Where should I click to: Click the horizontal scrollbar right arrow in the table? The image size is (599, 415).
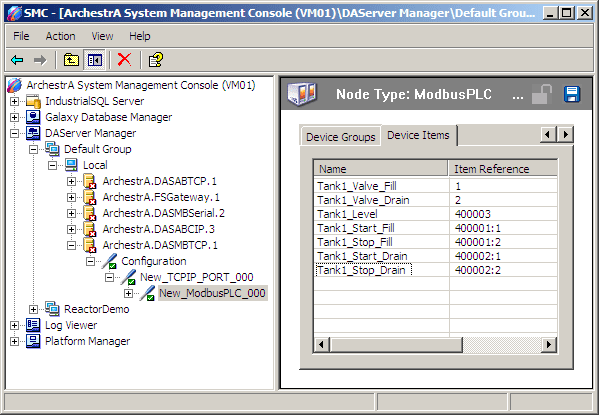(549, 345)
